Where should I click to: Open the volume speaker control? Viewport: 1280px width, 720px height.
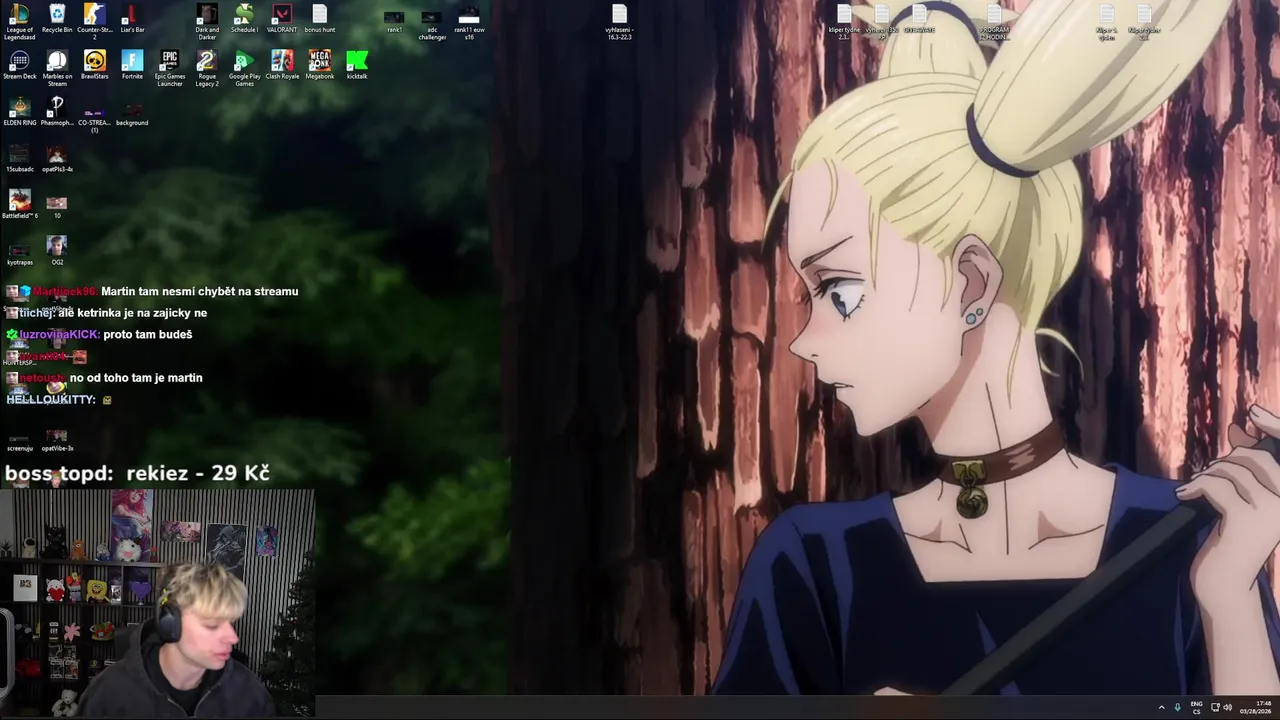[1228, 708]
